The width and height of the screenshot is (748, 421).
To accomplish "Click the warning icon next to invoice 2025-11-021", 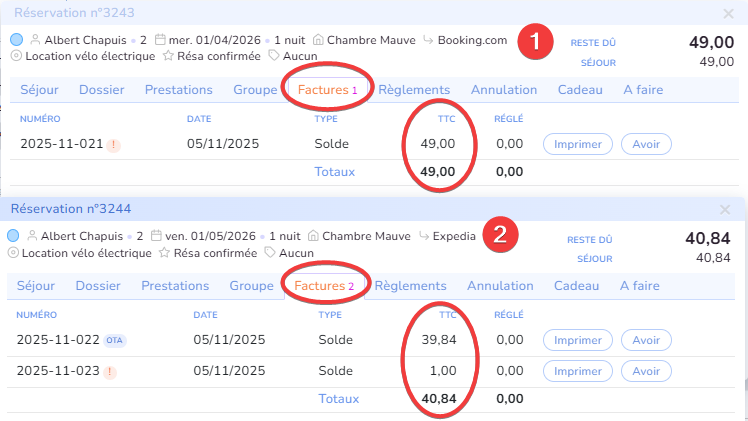I will coord(114,144).
